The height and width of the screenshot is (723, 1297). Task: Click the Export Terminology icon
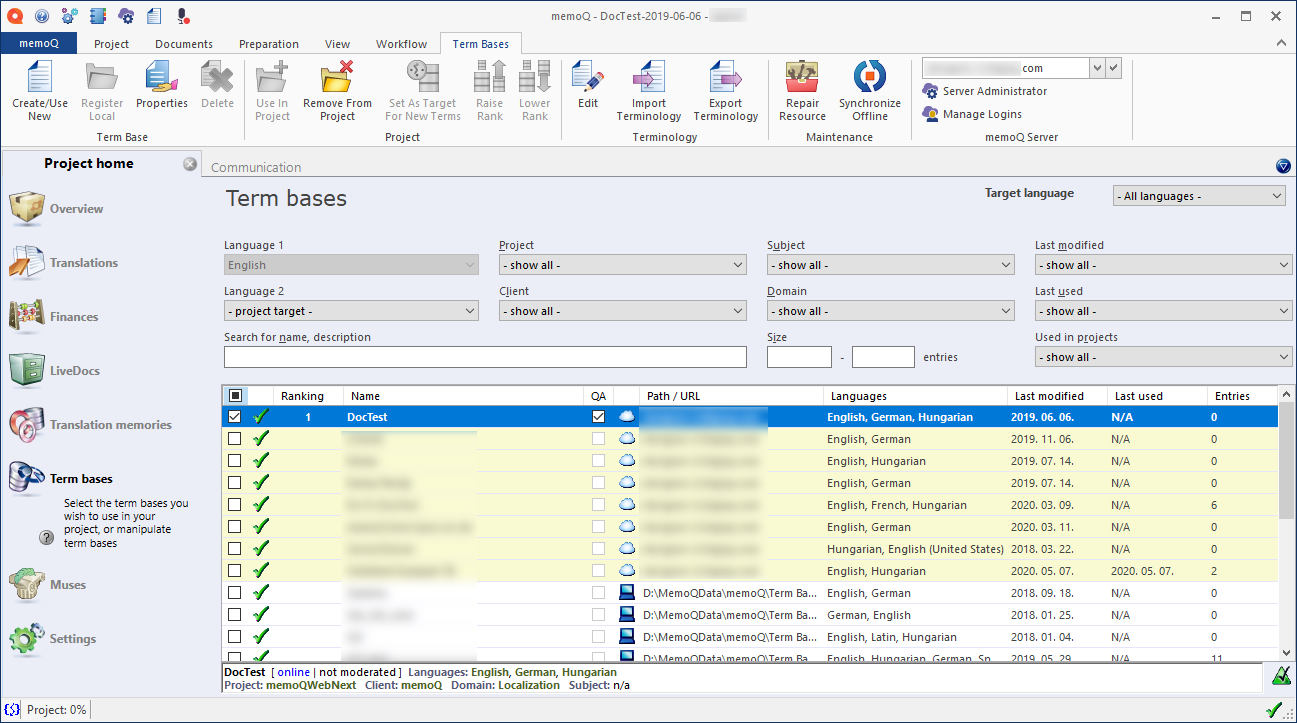pyautogui.click(x=725, y=79)
